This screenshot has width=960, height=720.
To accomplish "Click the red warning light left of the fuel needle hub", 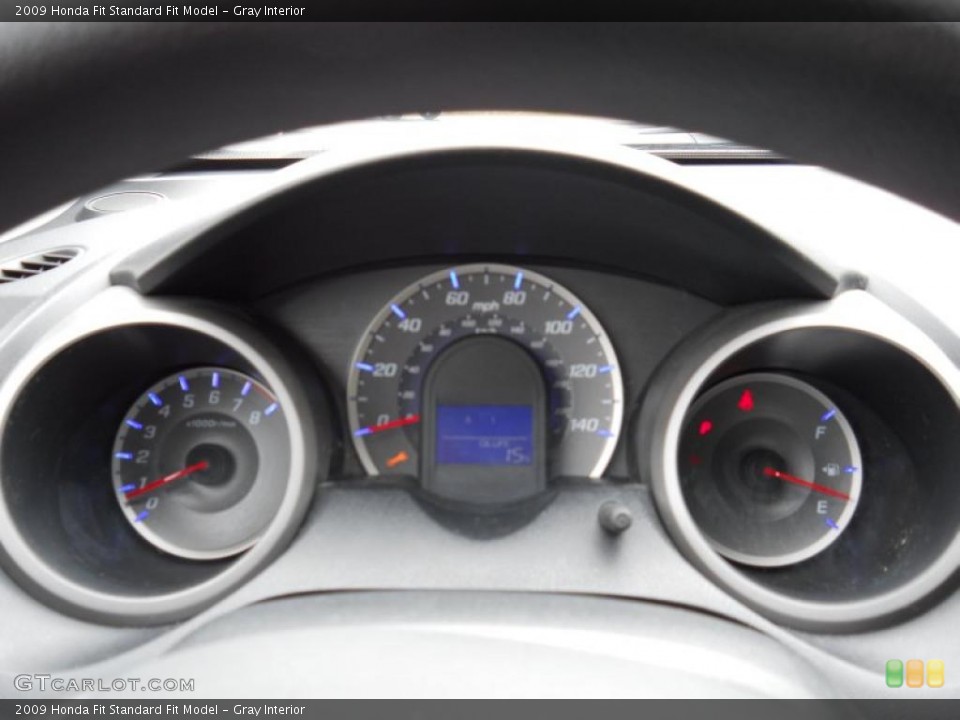I will pyautogui.click(x=705, y=427).
